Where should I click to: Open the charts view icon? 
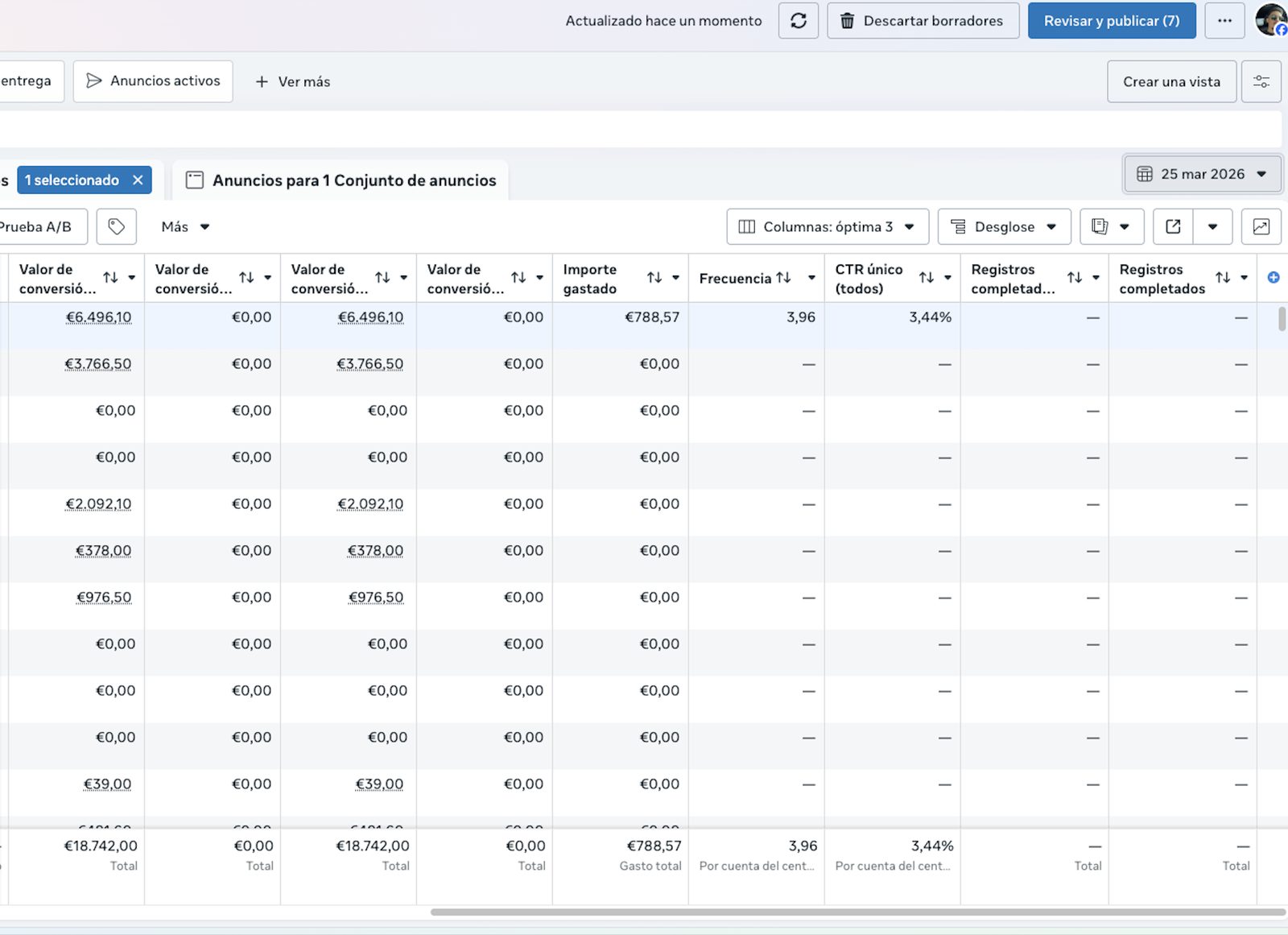coord(1261,226)
